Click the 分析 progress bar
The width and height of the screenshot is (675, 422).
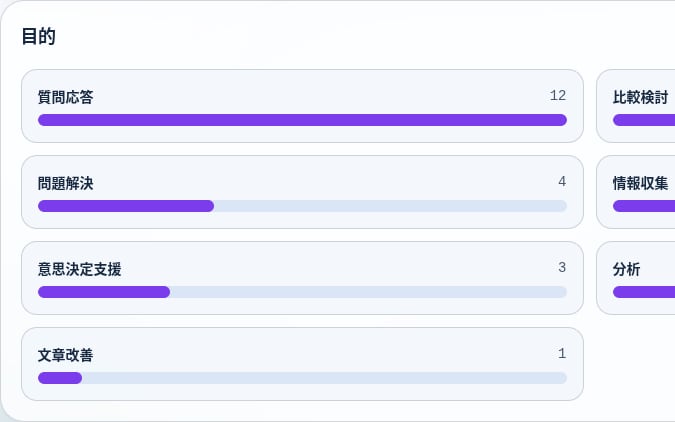(x=644, y=292)
